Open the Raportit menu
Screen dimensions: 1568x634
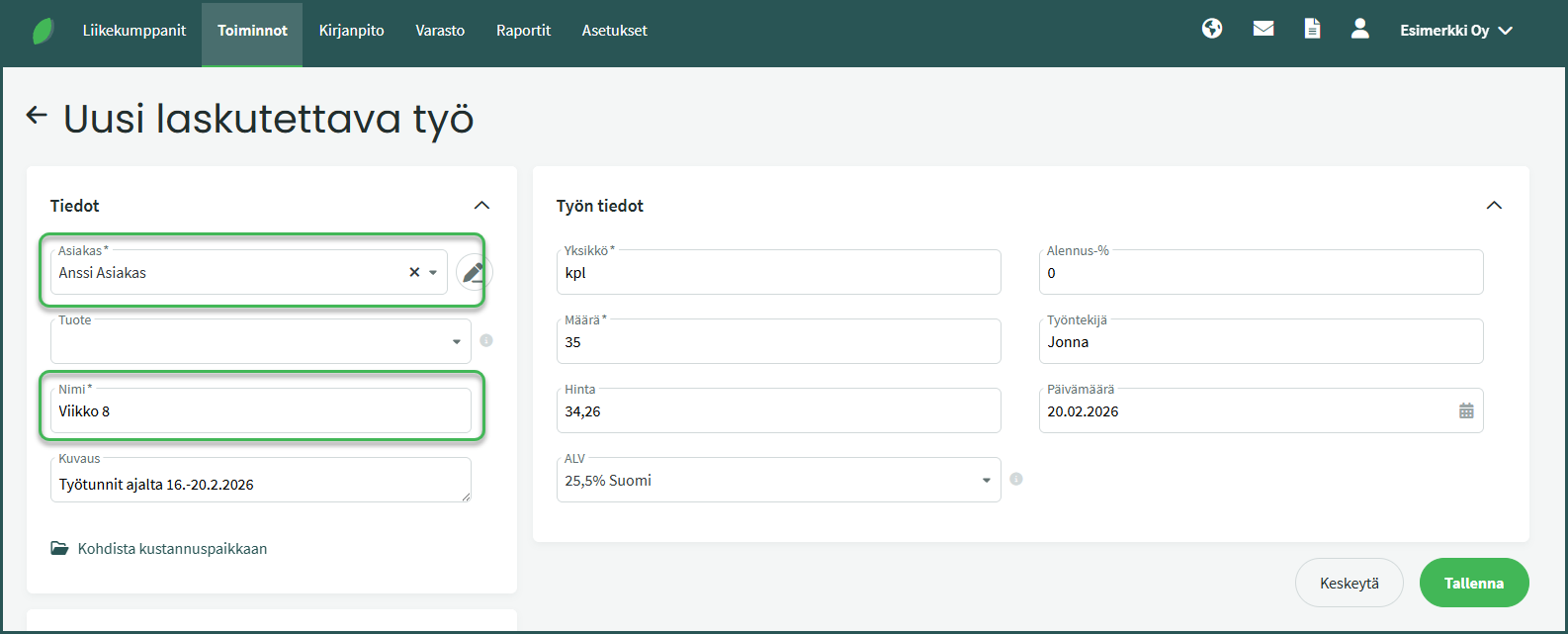[523, 31]
